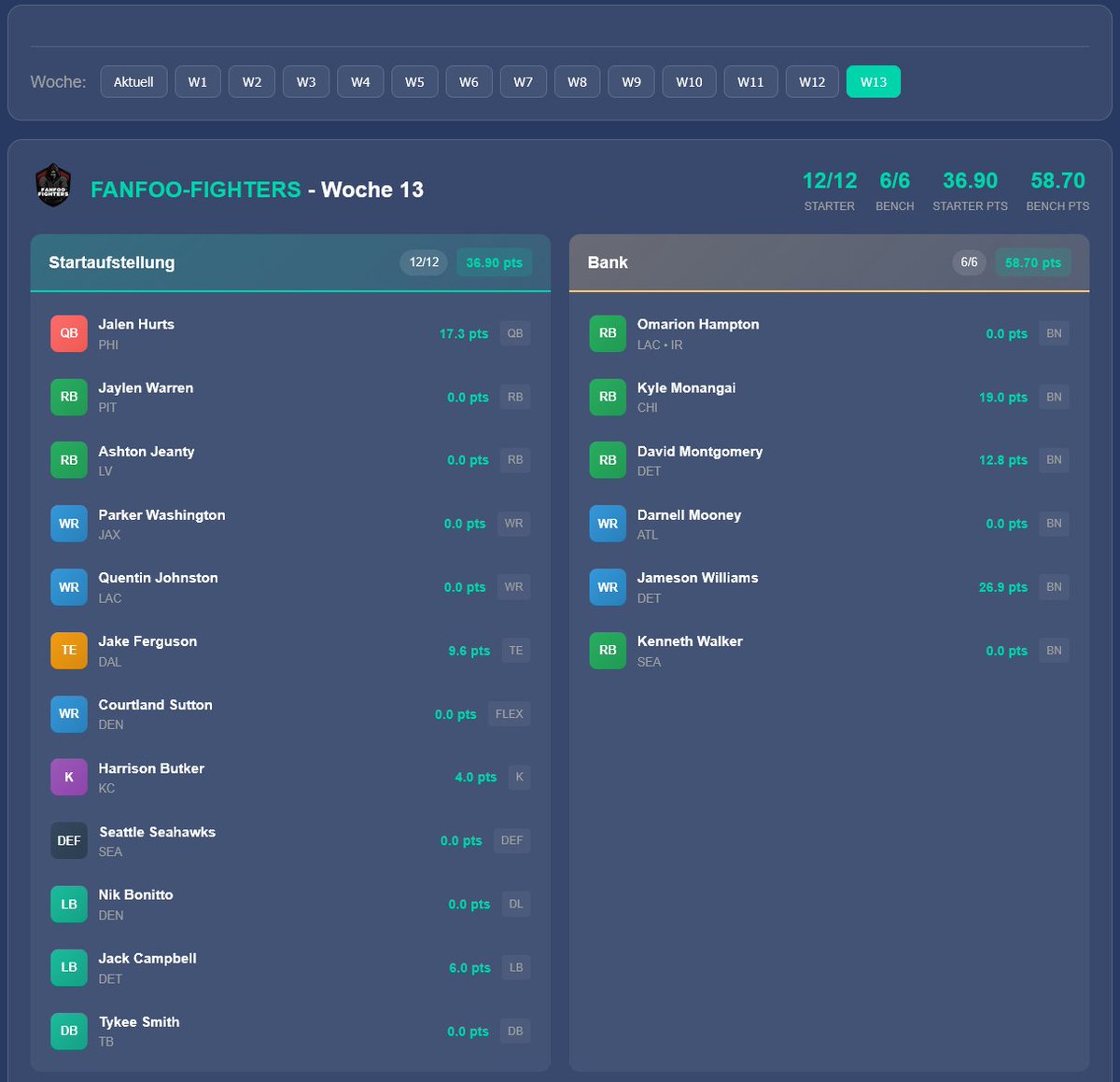This screenshot has width=1120, height=1082.
Task: Show week W7 lineup
Action: click(x=523, y=82)
